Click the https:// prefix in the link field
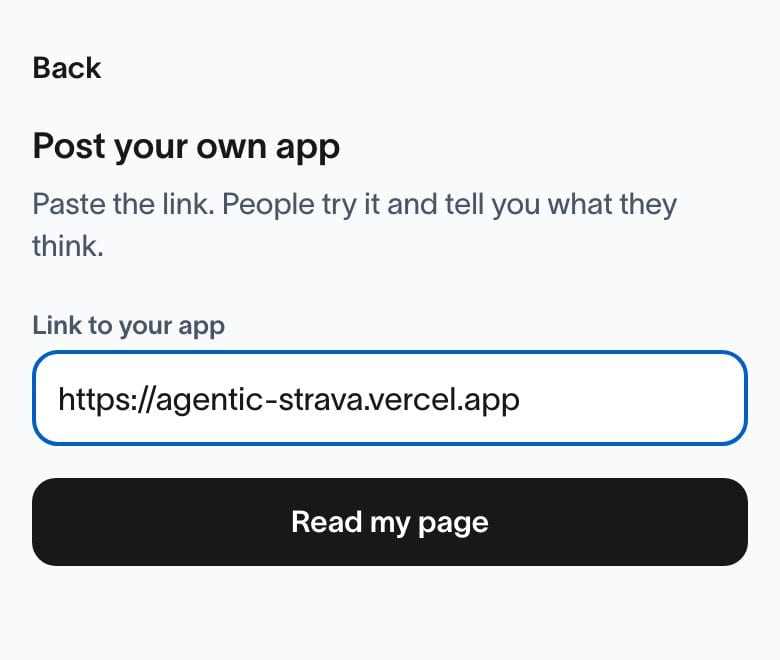The image size is (780, 660). pyautogui.click(x=106, y=399)
